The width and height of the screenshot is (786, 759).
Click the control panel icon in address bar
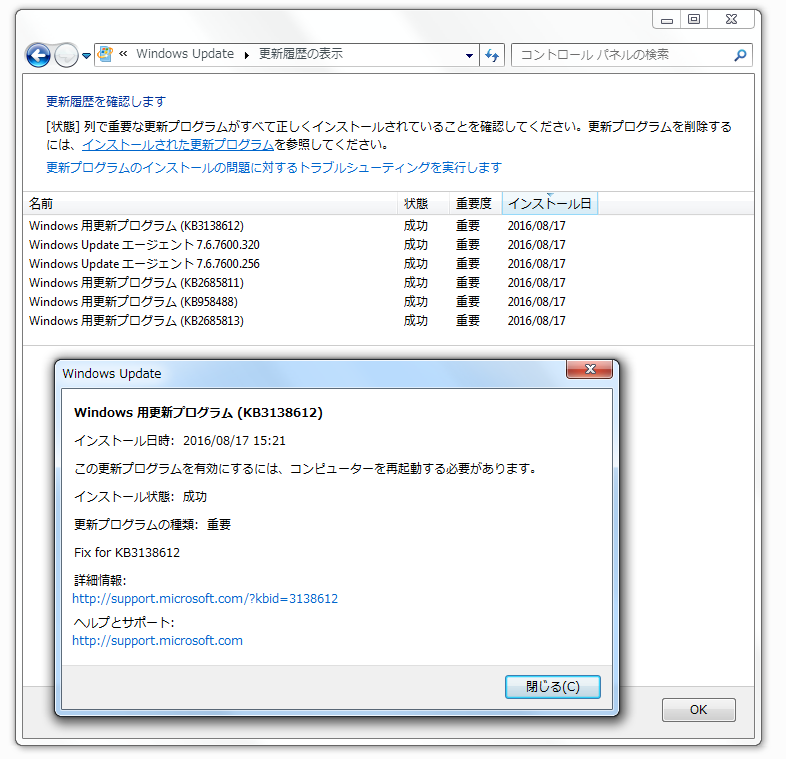pos(106,55)
